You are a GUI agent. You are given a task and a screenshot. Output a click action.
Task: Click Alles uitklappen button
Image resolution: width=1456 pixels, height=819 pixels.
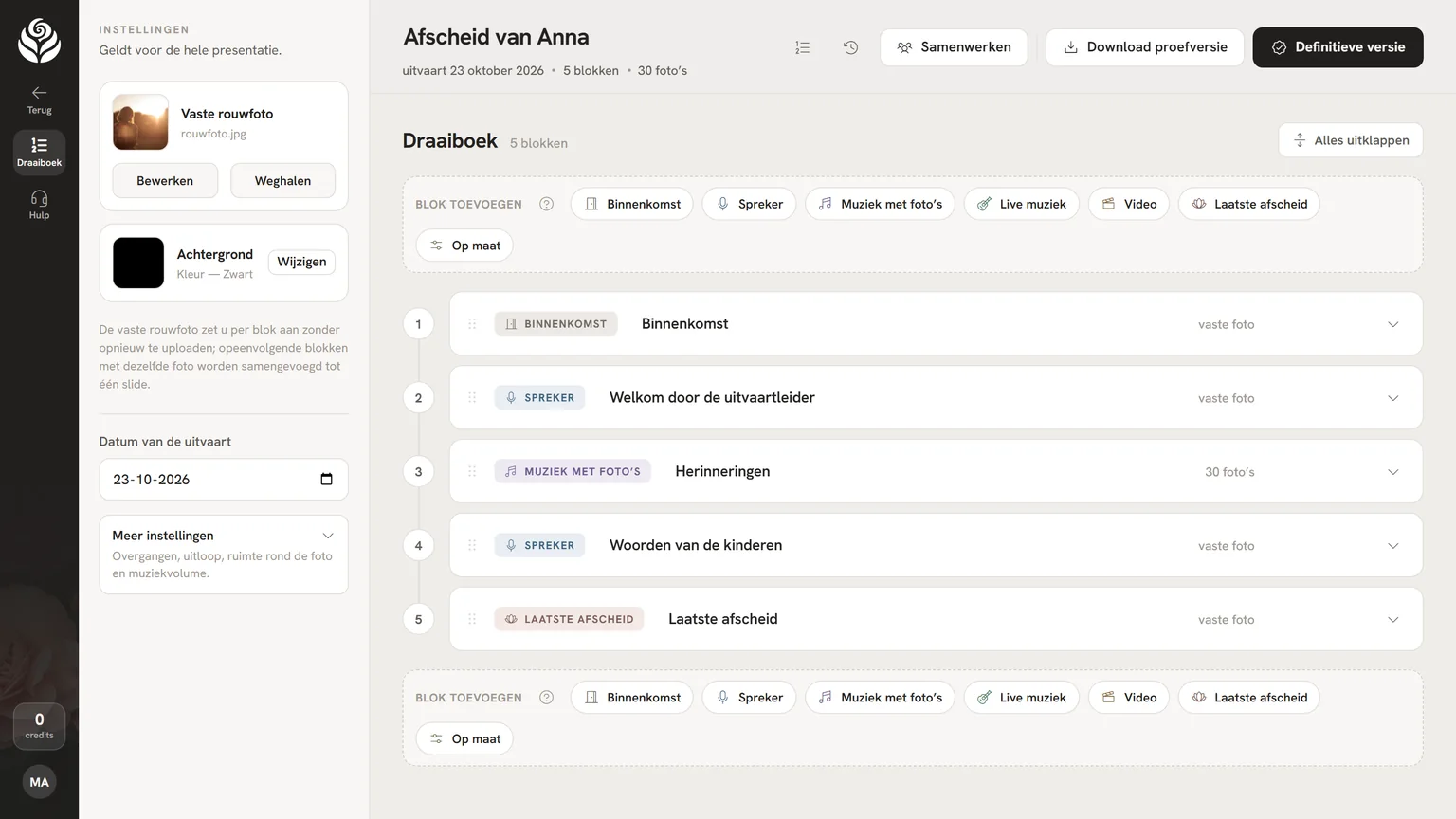[x=1351, y=140]
